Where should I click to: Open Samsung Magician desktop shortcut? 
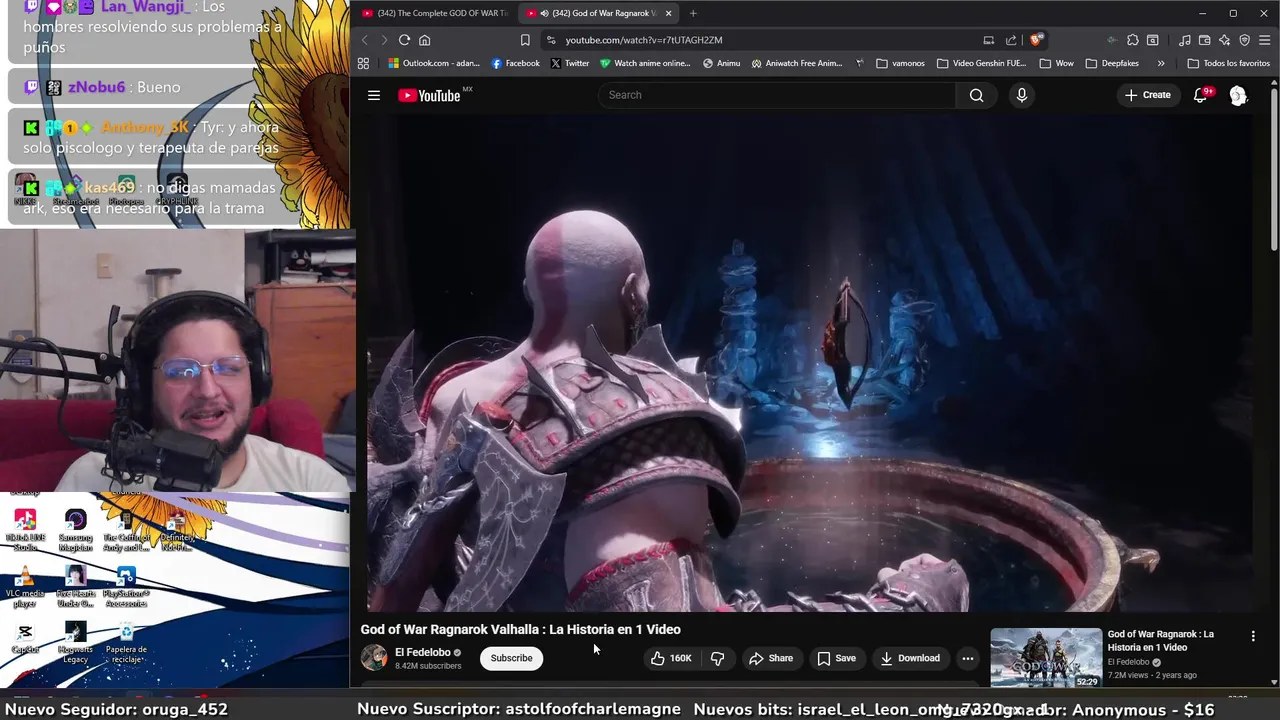(75, 530)
